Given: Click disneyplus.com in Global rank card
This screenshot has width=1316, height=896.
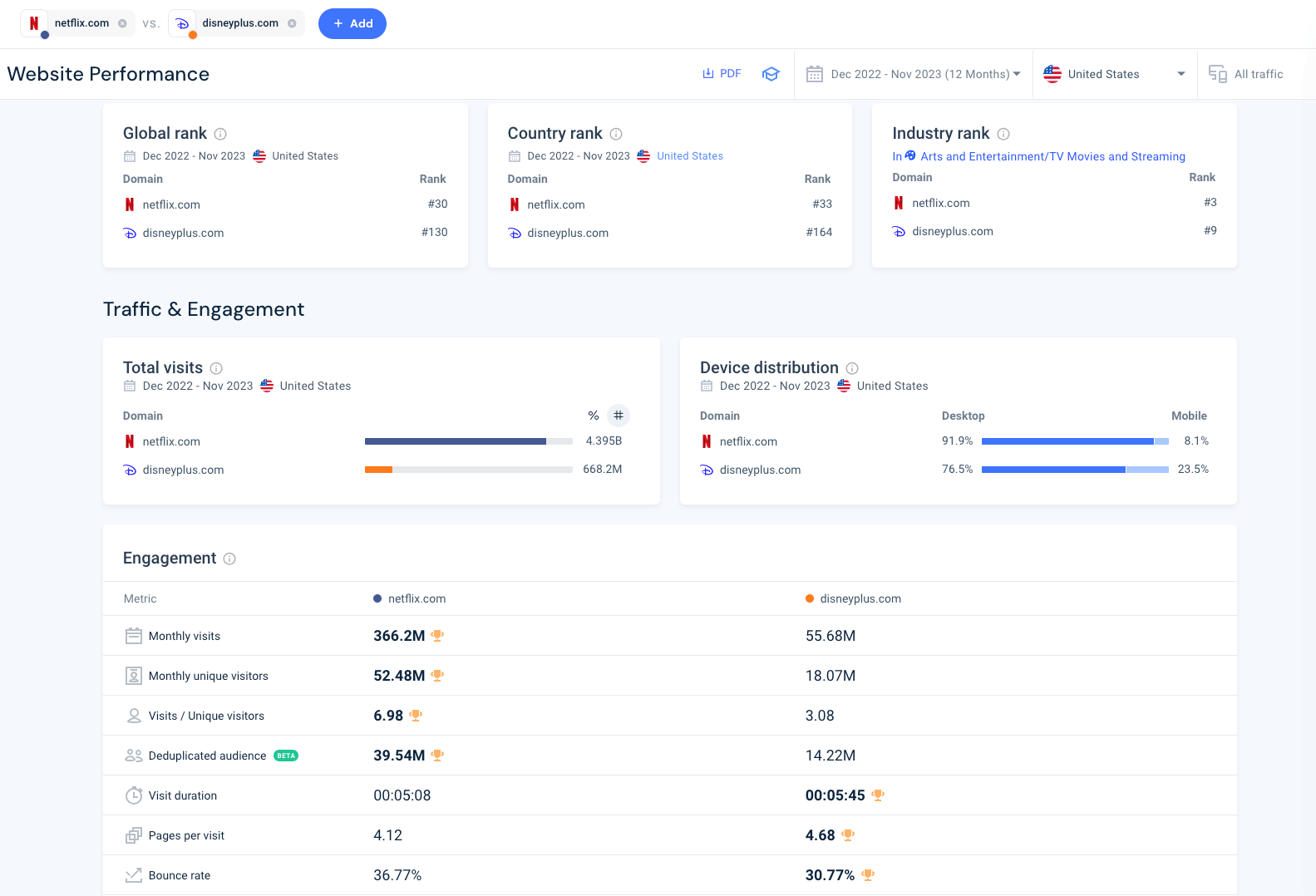Looking at the screenshot, I should tap(183, 233).
